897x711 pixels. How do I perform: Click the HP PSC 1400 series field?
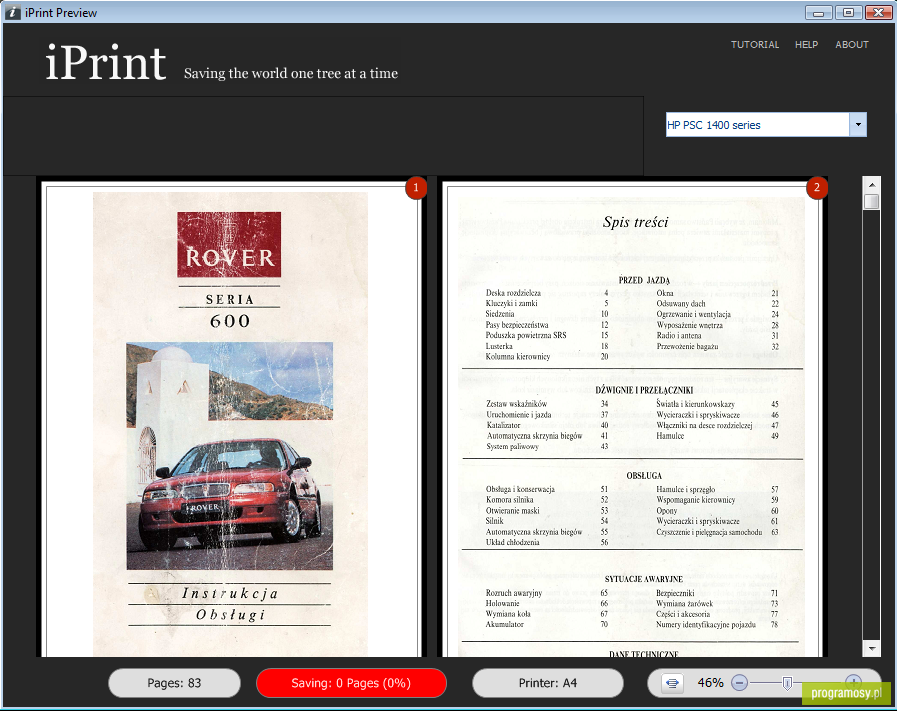(758, 125)
